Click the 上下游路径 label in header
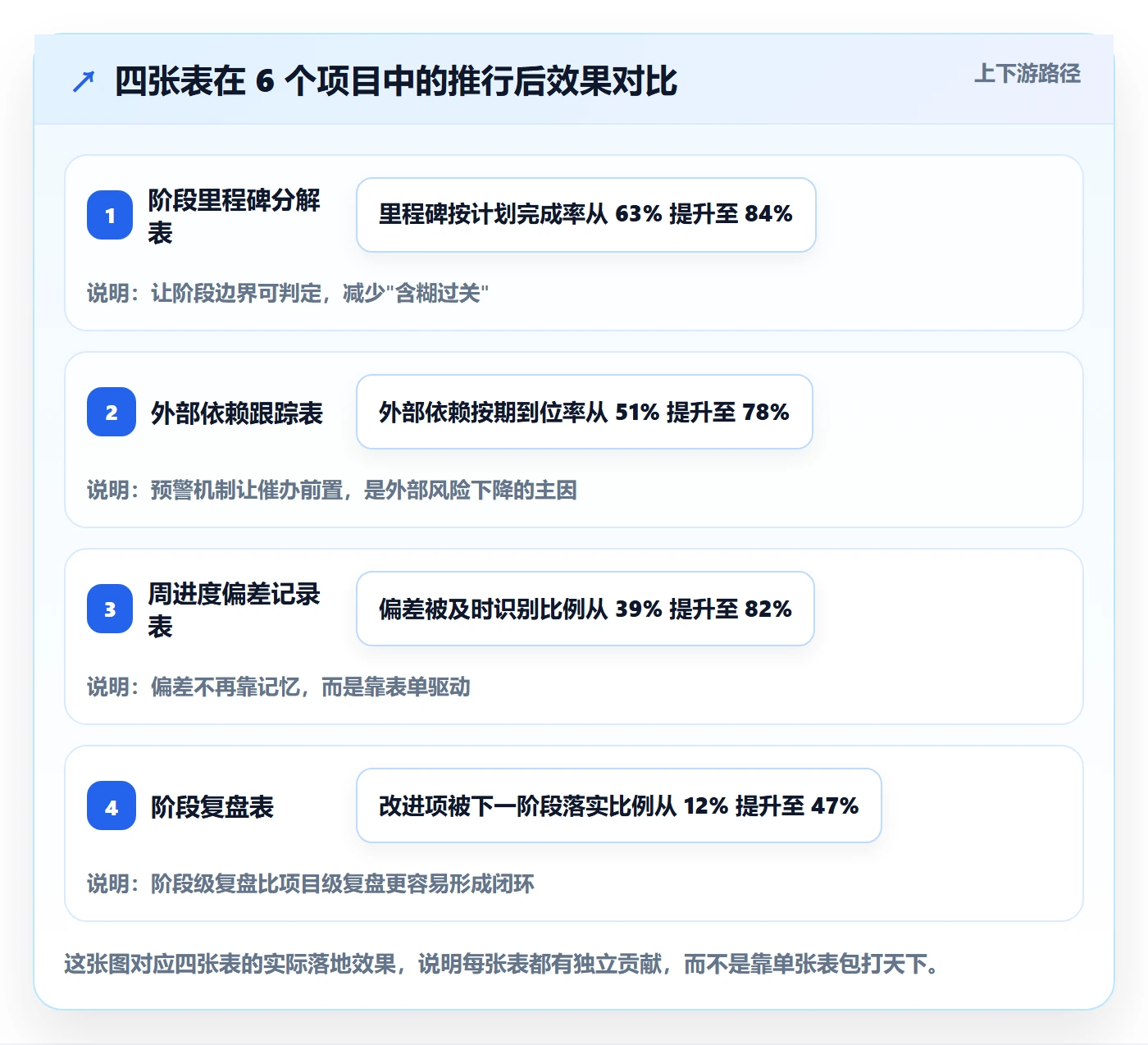This screenshot has height=1045, width=1148. [x=1027, y=73]
